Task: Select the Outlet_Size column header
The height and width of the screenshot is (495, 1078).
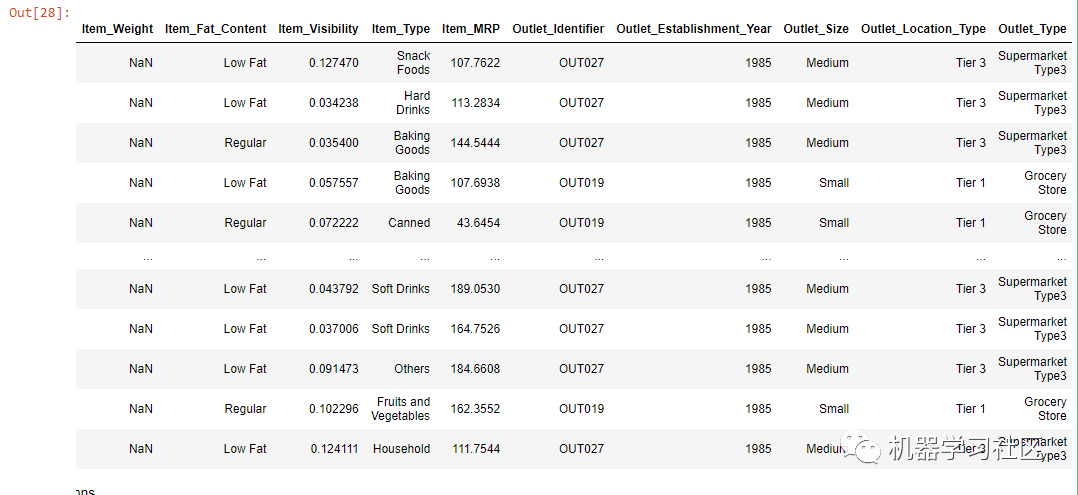Action: coord(816,29)
